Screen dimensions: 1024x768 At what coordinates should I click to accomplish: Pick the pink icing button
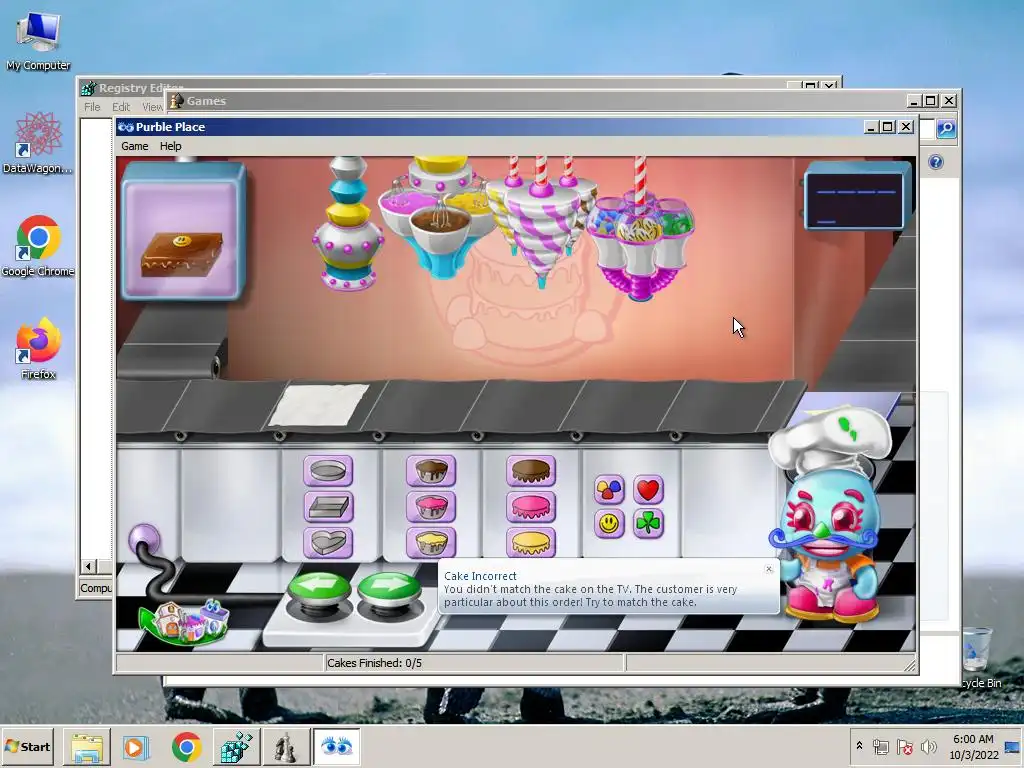531,506
